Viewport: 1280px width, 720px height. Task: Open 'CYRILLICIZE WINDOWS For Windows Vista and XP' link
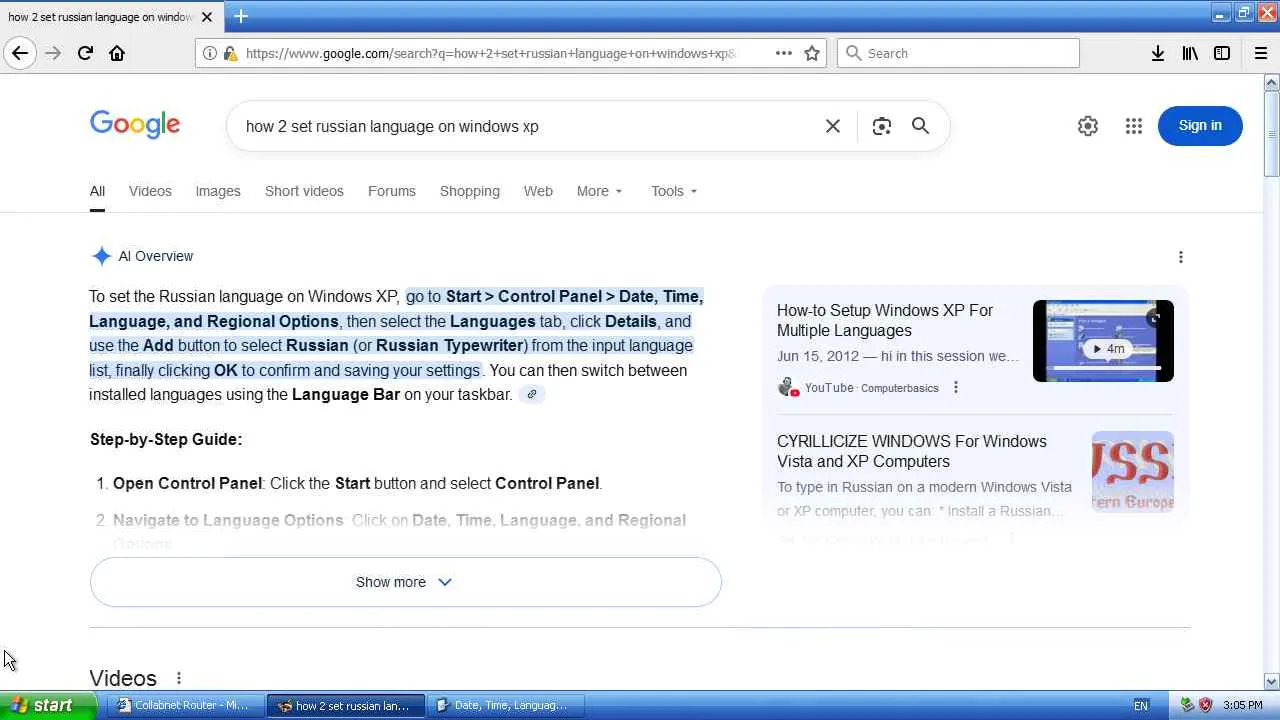[x=912, y=451]
